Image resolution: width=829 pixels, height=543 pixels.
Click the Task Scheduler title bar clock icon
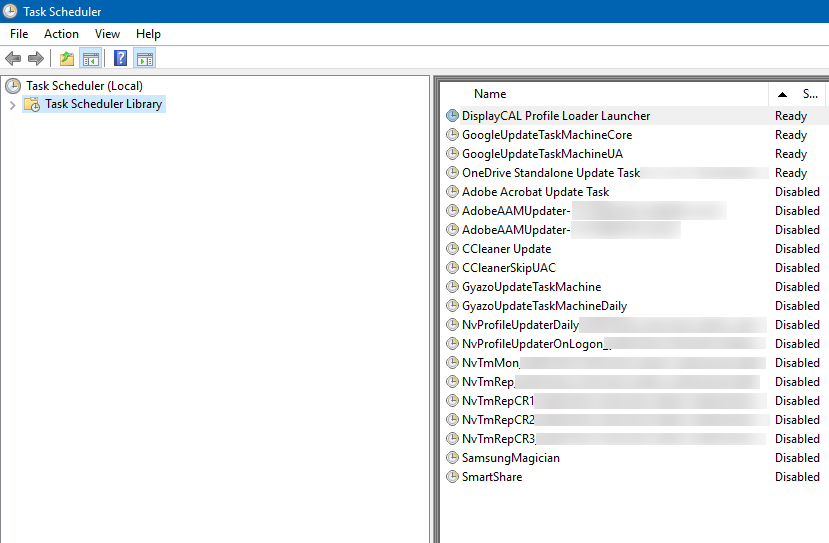[10, 11]
